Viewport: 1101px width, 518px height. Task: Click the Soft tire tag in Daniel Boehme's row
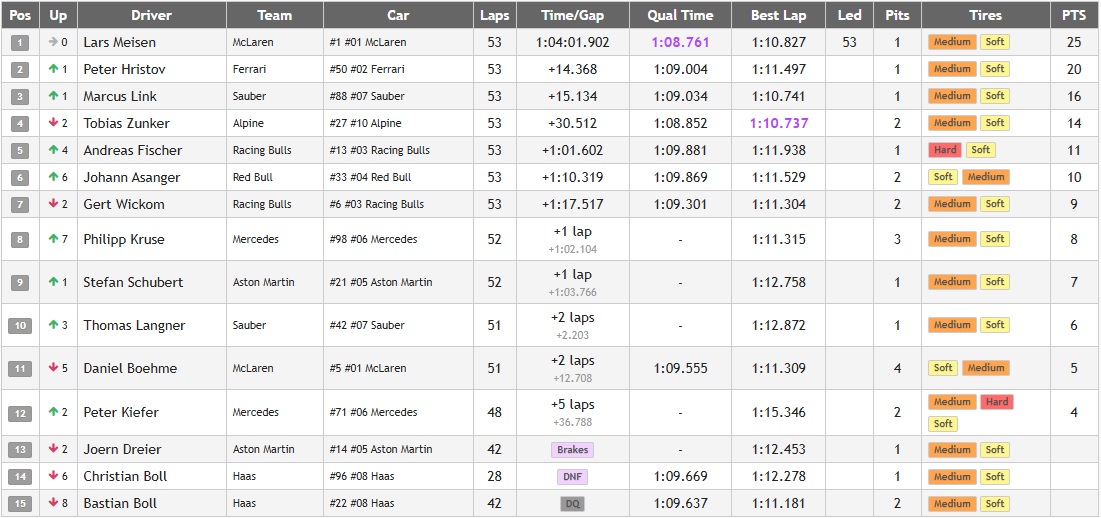pos(943,368)
